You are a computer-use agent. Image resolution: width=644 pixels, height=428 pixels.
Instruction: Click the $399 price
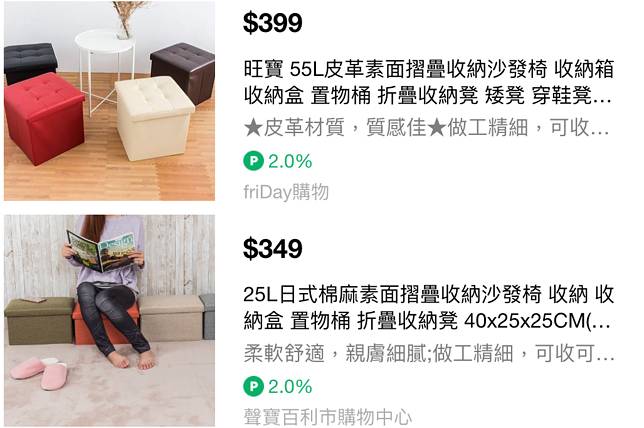point(273,23)
